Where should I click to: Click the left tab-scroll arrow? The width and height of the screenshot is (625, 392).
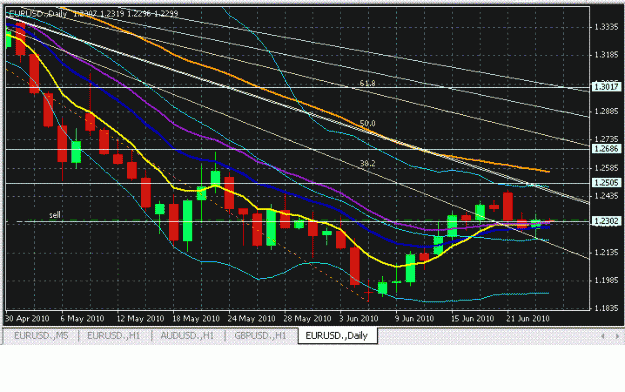pos(603,336)
